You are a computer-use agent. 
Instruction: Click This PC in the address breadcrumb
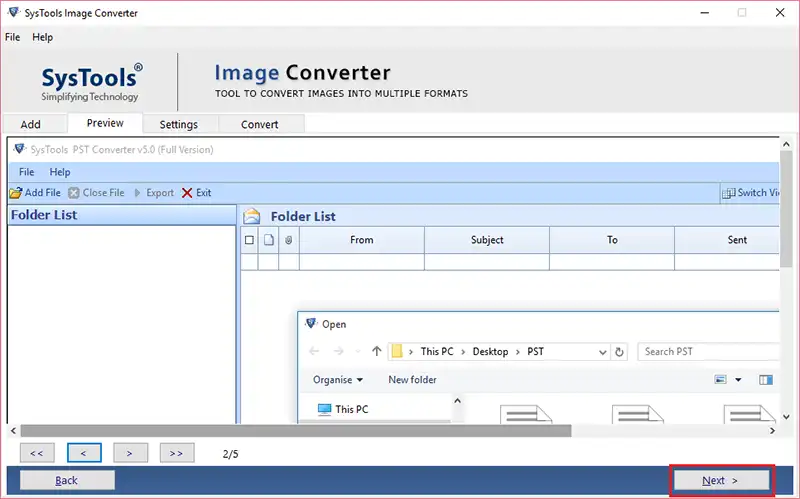coord(437,352)
